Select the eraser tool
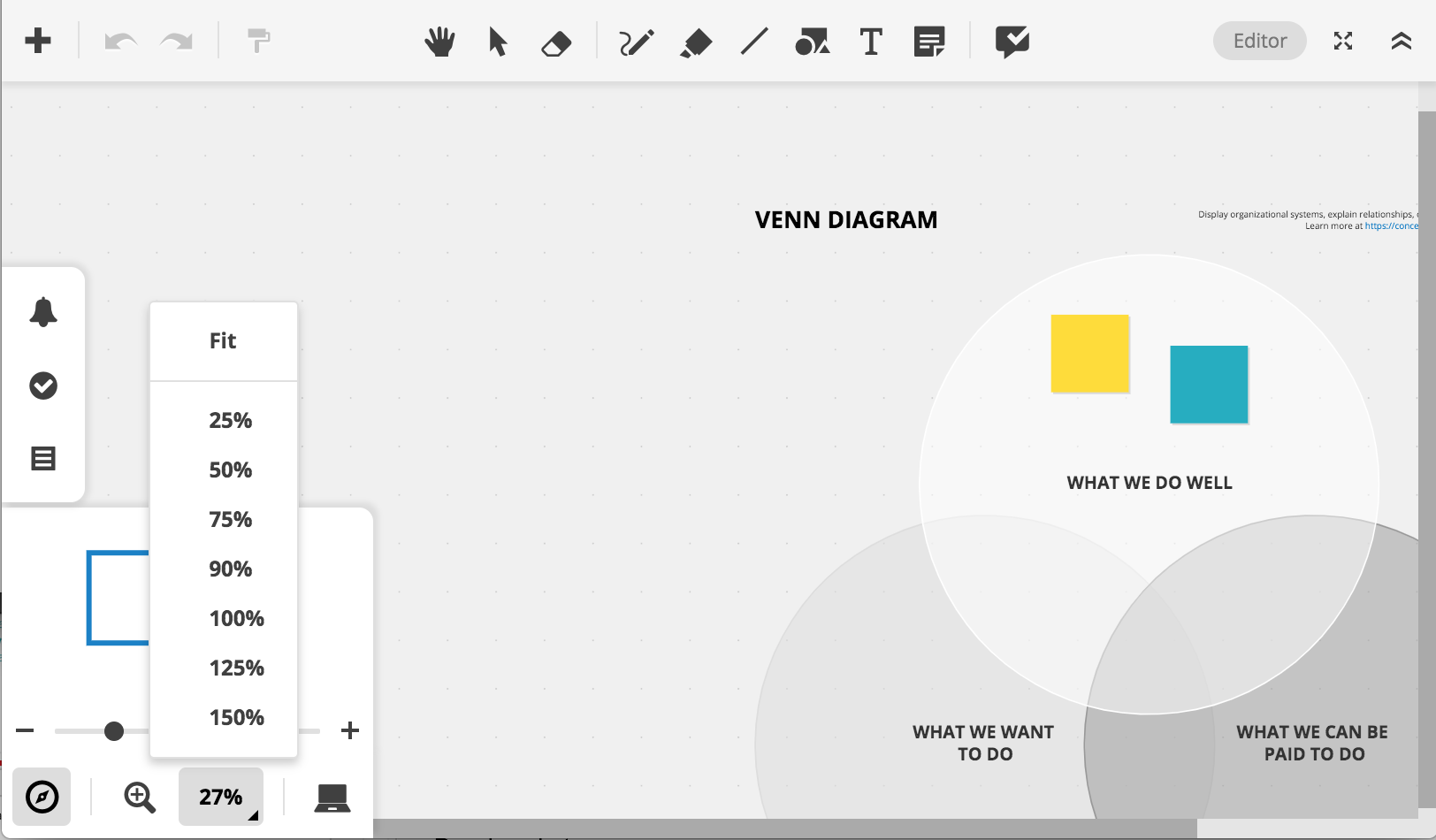Viewport: 1436px width, 840px height. coord(556,42)
